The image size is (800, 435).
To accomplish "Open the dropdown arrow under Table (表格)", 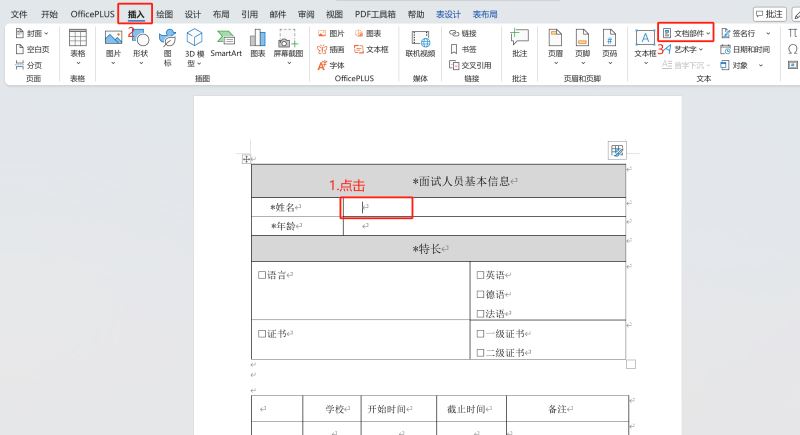I will point(78,63).
